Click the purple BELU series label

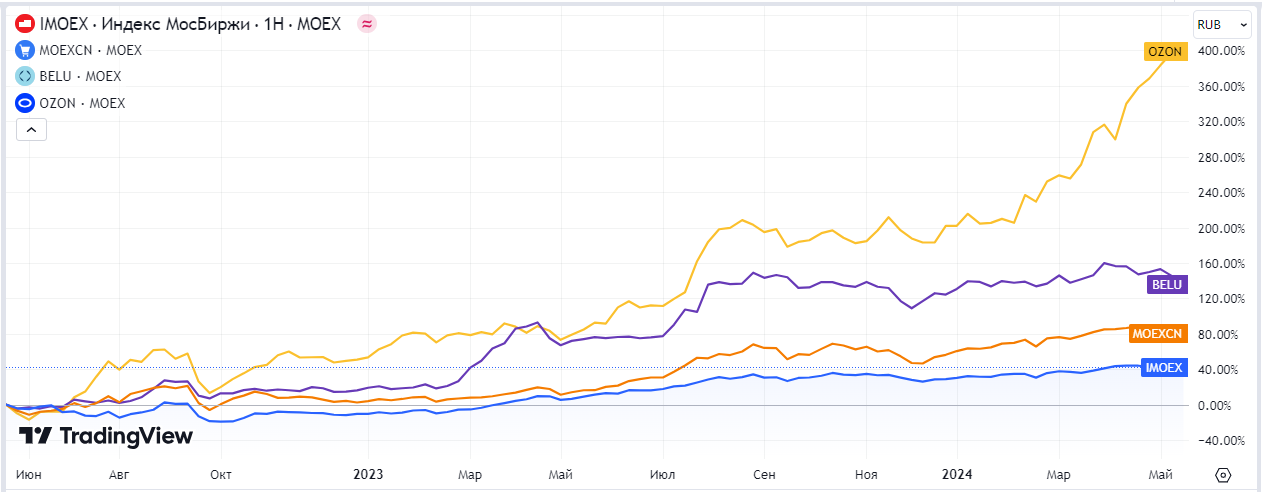tap(1167, 285)
